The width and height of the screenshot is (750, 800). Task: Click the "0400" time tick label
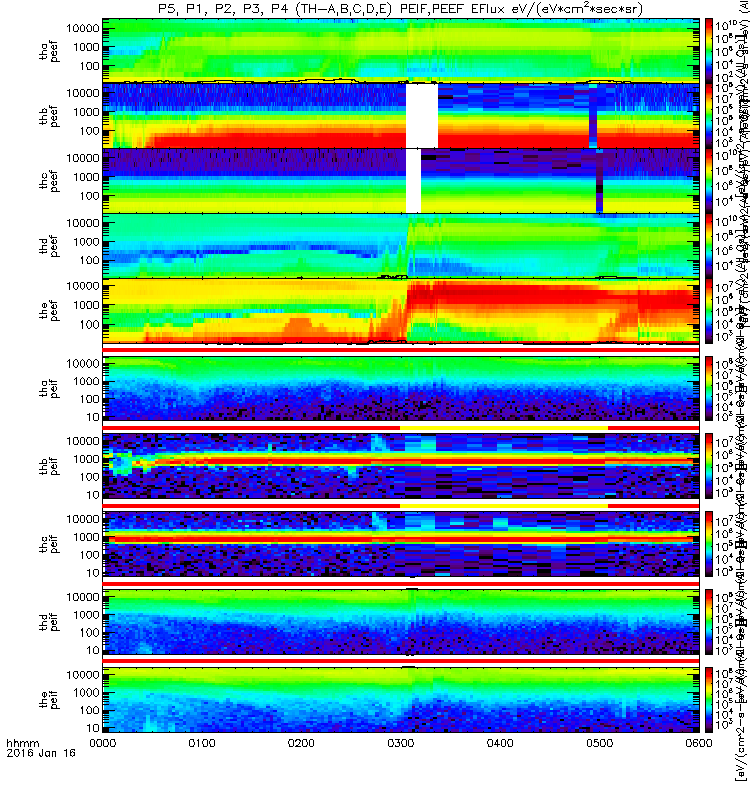tap(501, 743)
